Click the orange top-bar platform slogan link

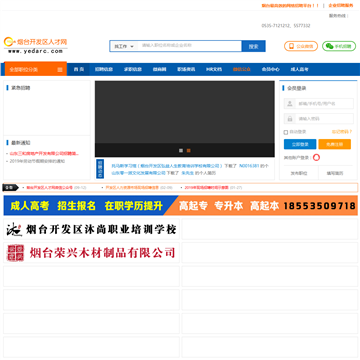(290, 6)
